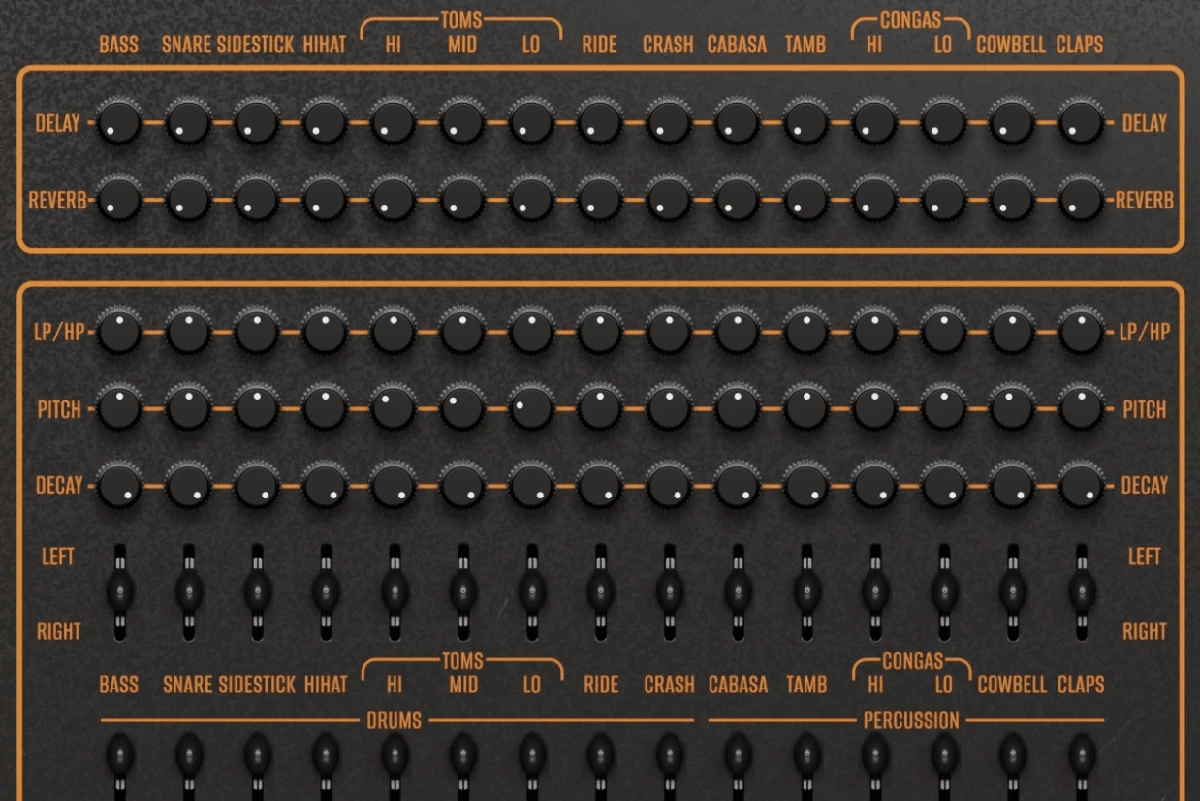Click the Crash Delay knob

click(x=668, y=123)
